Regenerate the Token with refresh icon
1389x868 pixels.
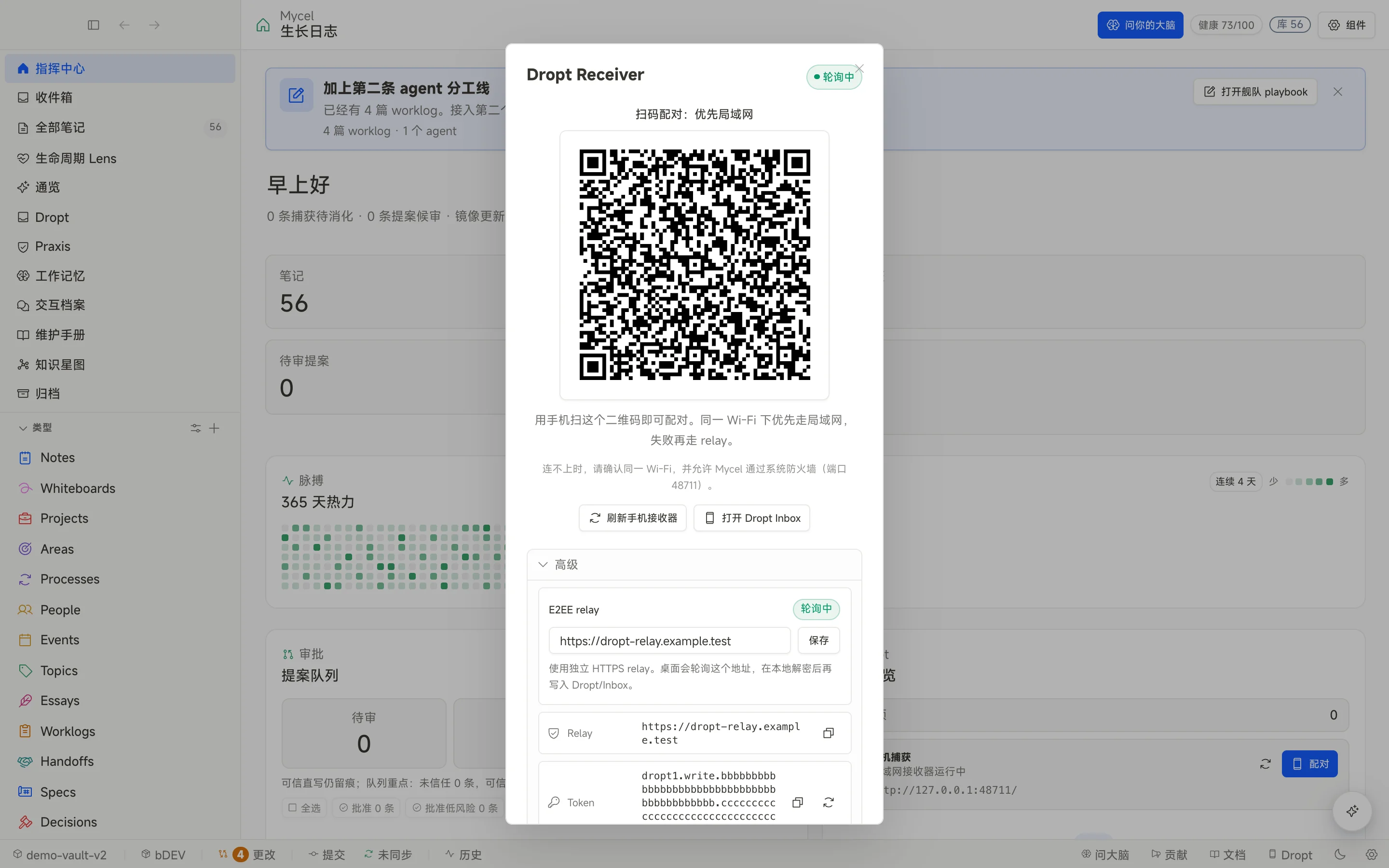click(828, 802)
